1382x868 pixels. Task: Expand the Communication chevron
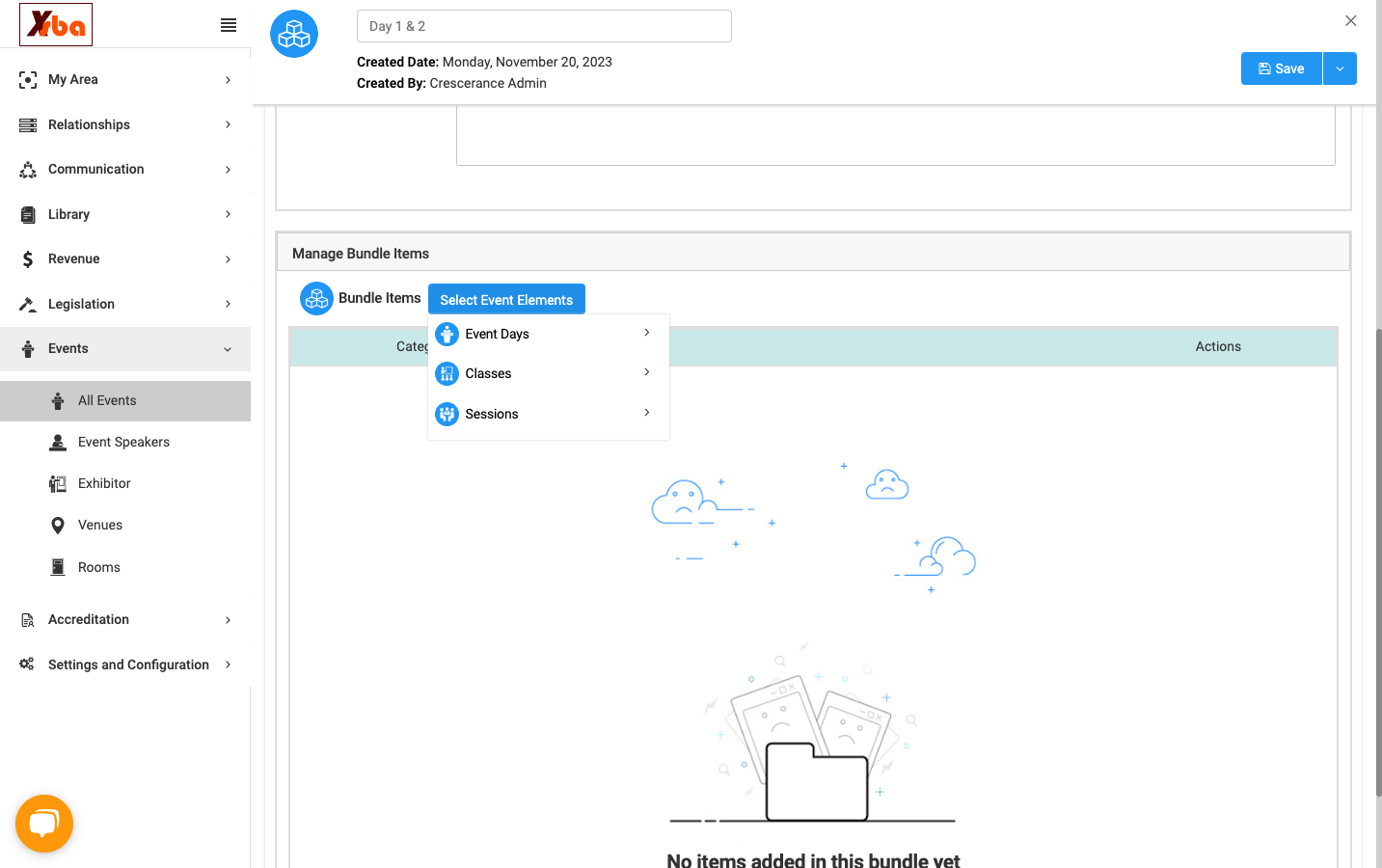tap(228, 170)
